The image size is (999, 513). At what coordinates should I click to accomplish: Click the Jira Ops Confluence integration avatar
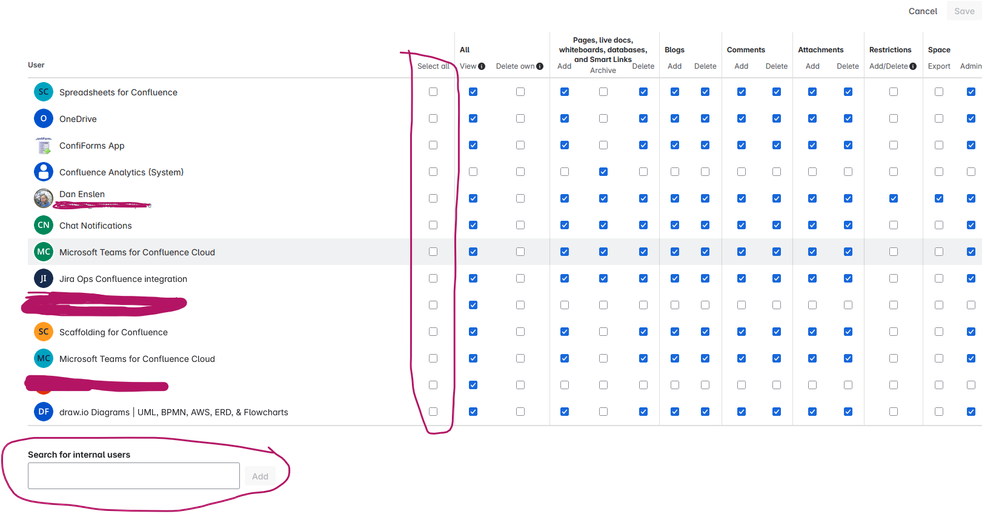tap(43, 278)
